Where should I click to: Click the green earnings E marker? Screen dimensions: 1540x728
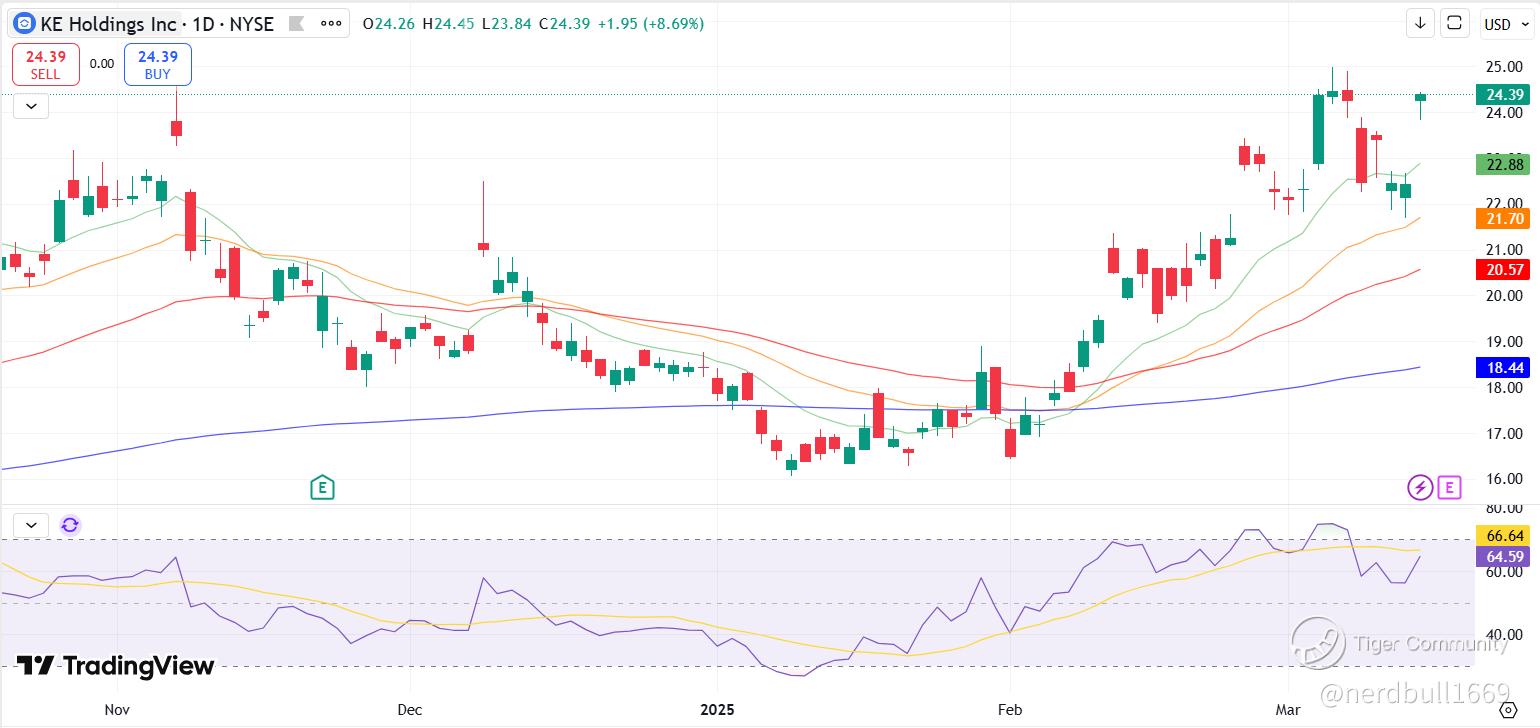[x=322, y=488]
